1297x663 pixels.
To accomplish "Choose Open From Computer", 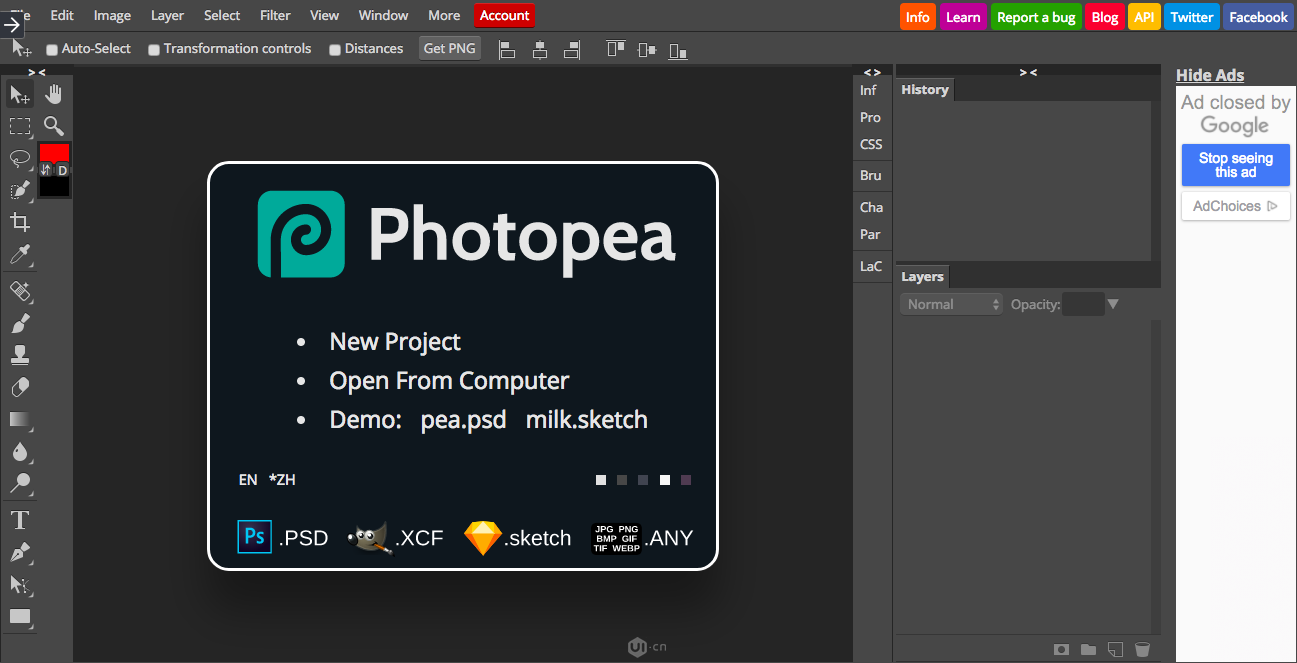I will coord(449,381).
